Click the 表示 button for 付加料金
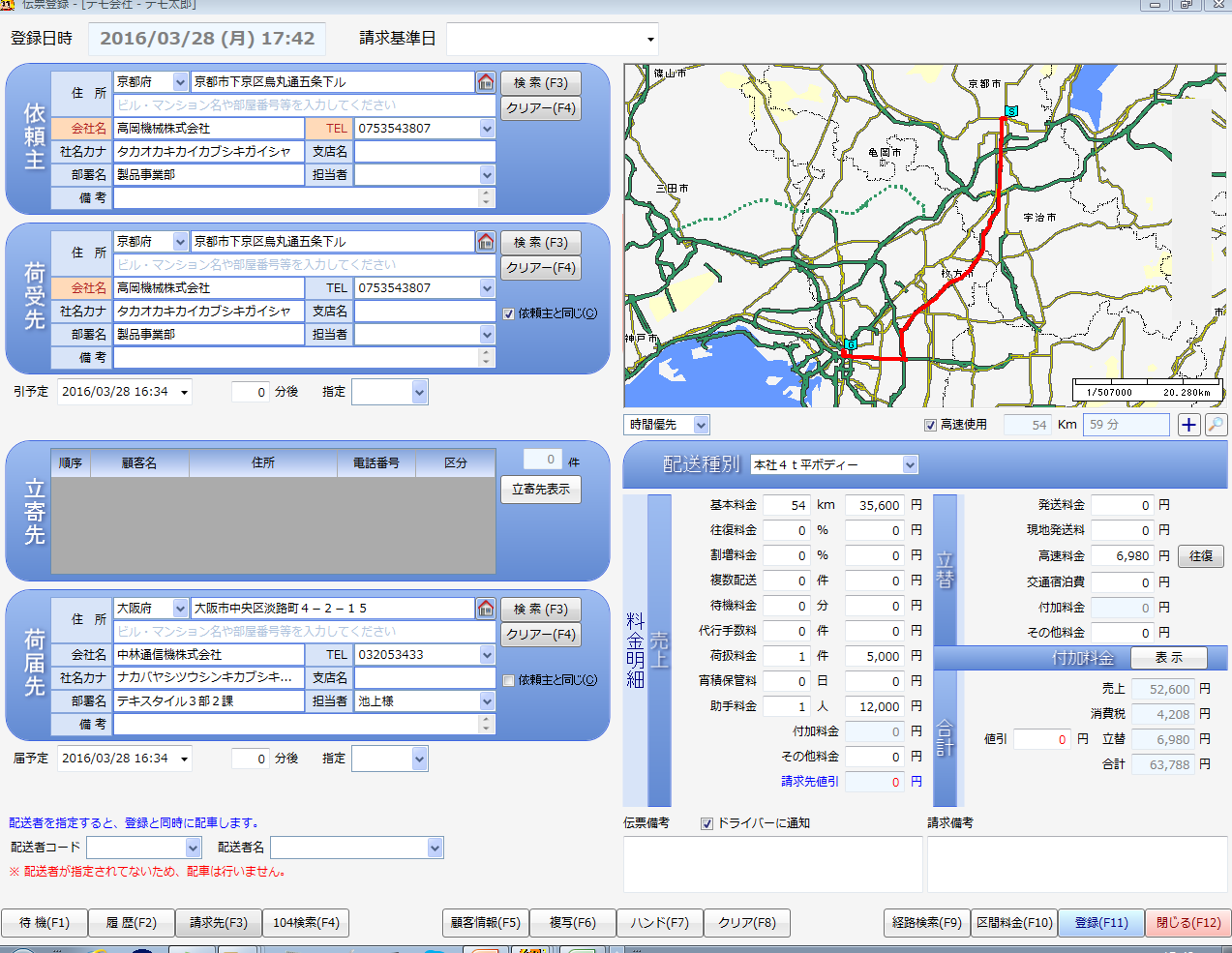The image size is (1232, 953). 1169,658
